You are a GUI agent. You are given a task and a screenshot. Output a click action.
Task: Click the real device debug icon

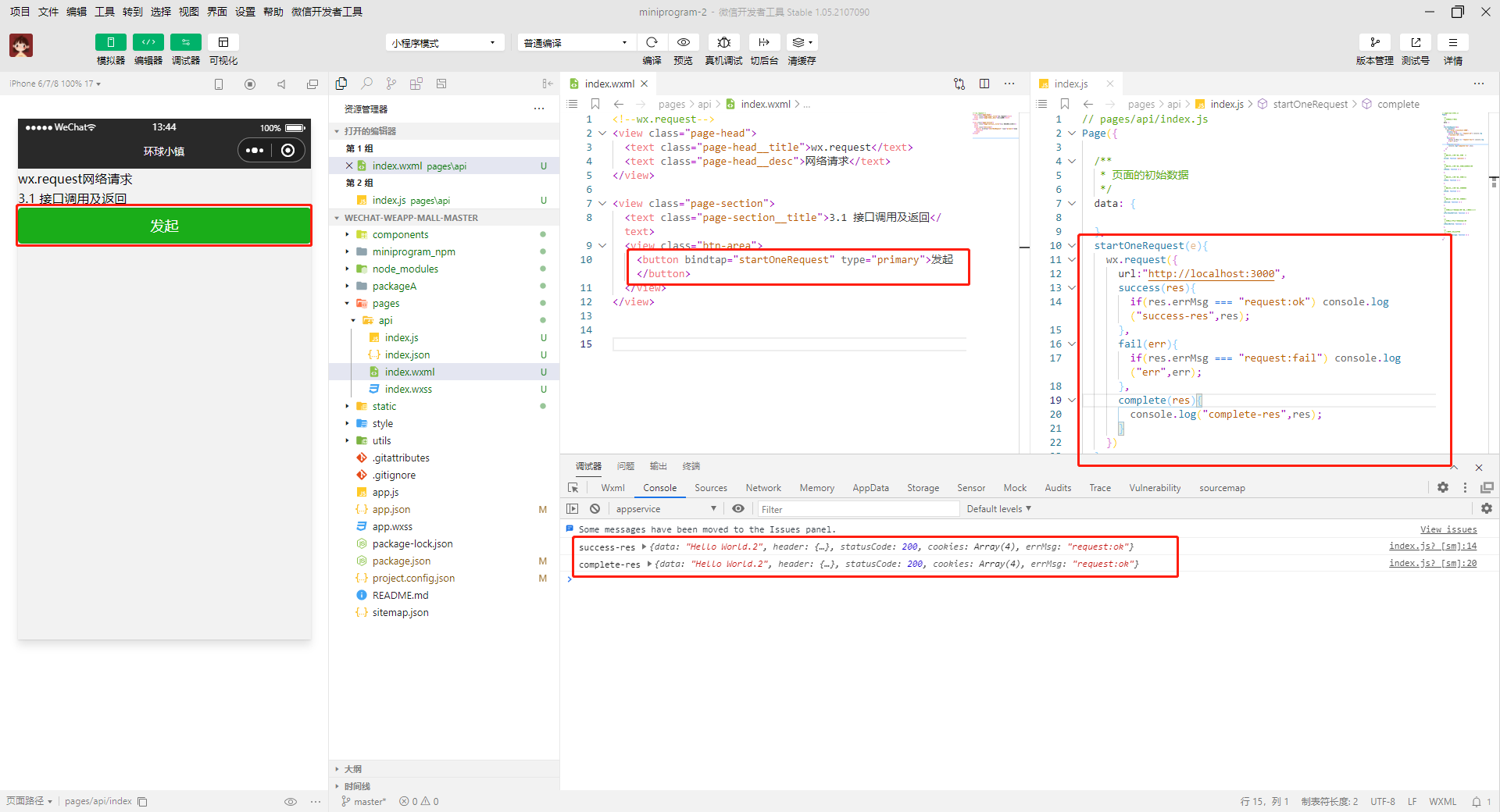tap(723, 42)
